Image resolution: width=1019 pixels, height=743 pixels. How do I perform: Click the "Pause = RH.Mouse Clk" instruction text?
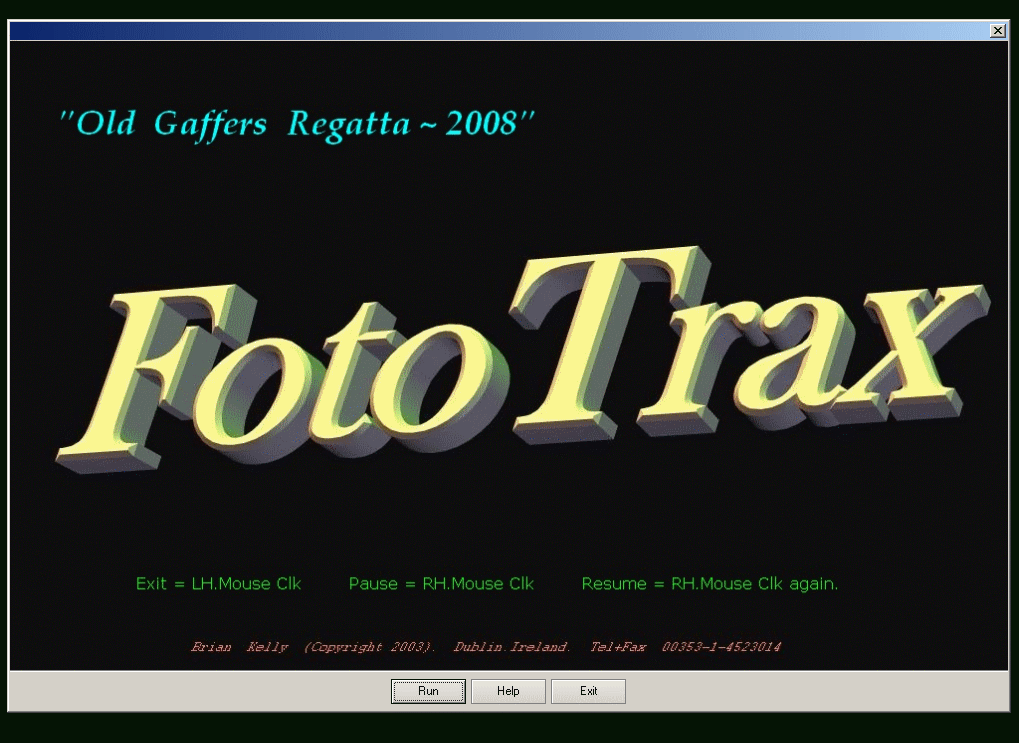click(x=441, y=584)
